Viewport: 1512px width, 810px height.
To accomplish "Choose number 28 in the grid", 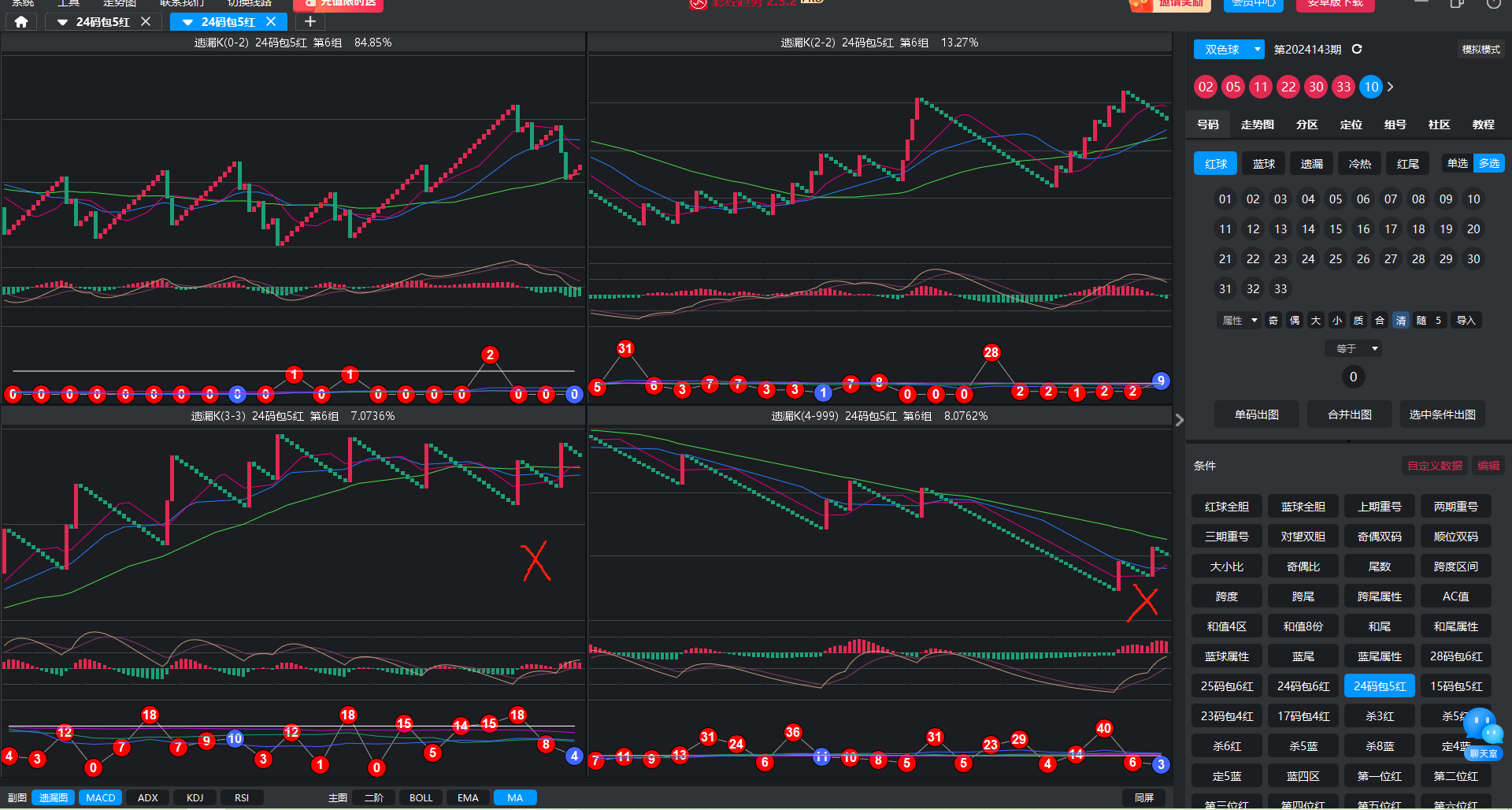I will (x=1418, y=259).
